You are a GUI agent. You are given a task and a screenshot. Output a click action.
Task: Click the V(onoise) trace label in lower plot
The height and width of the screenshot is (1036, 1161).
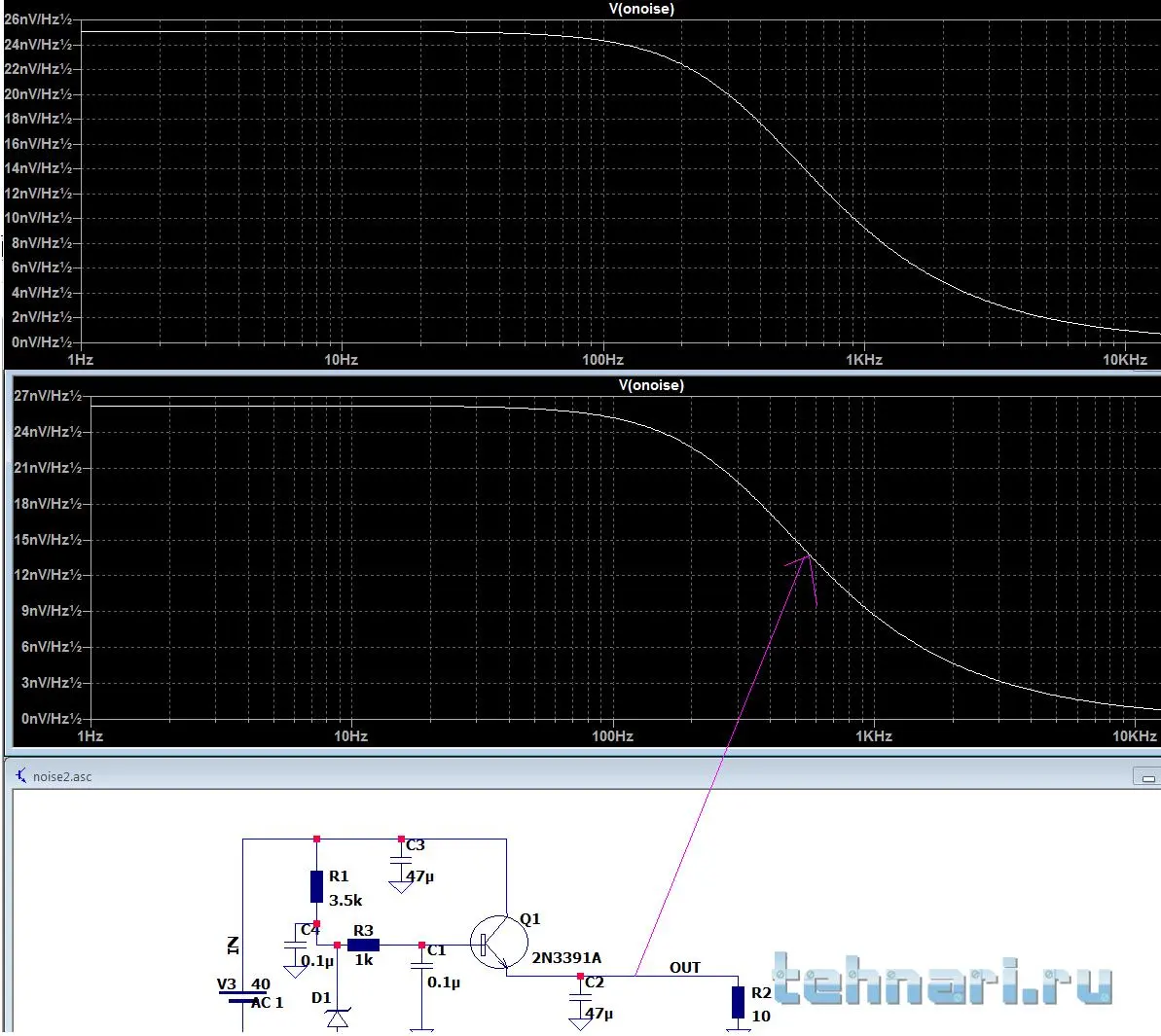coord(651,385)
